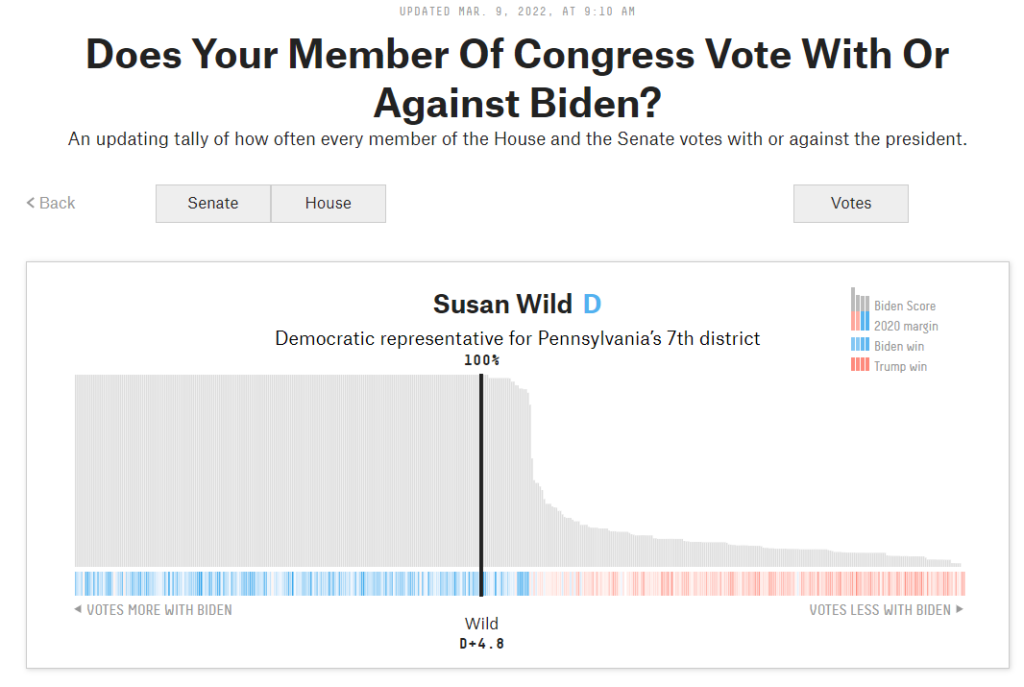The image size is (1024, 687).
Task: Click the black Susan Wild marker line
Action: point(481,470)
